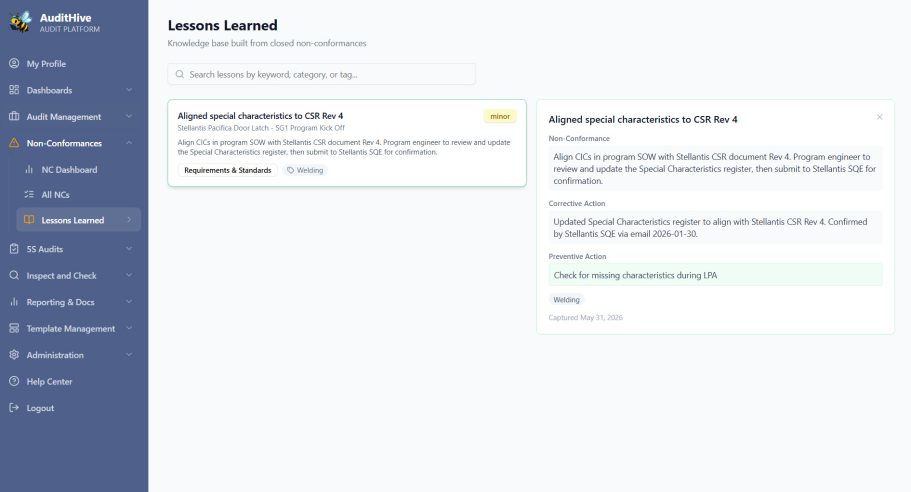Open My Profile user icon
This screenshot has height=492, width=911.
pyautogui.click(x=14, y=63)
